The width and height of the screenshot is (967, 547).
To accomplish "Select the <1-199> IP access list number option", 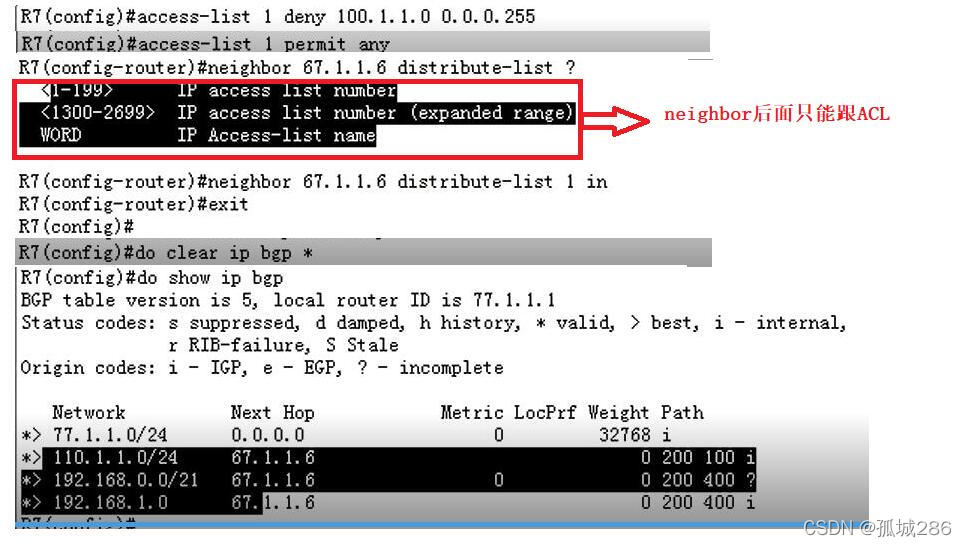I will (218, 91).
